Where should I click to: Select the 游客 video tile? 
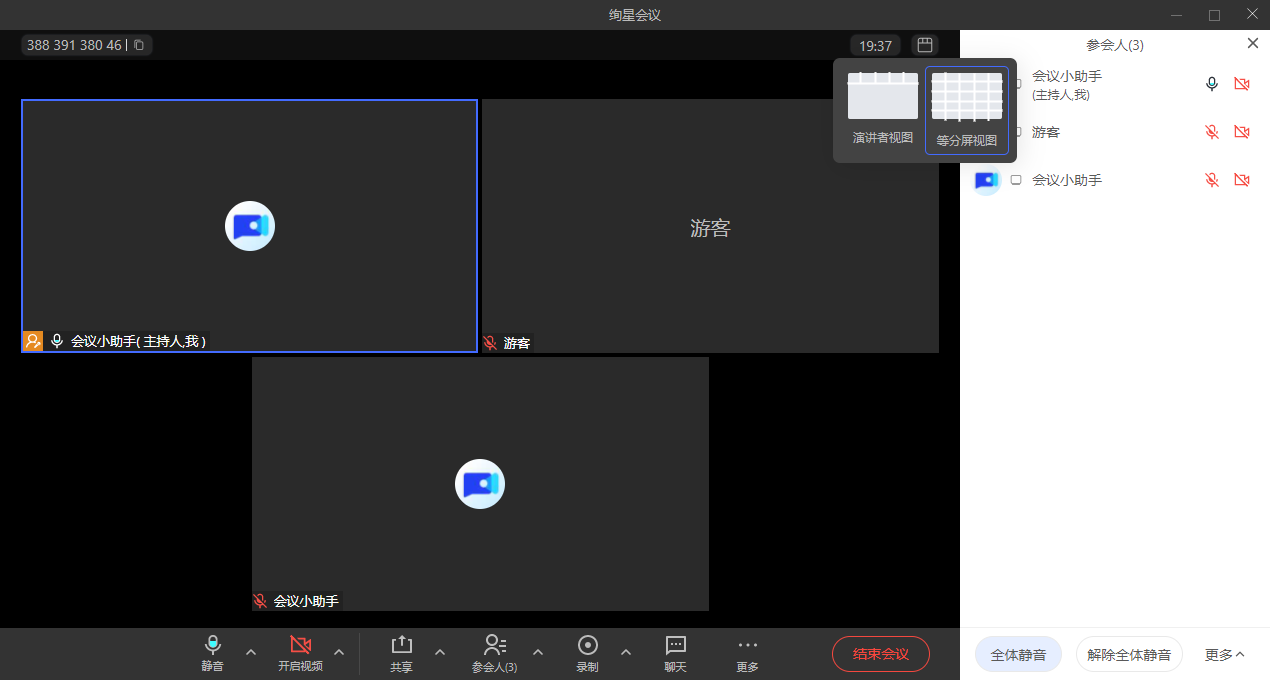pyautogui.click(x=710, y=226)
